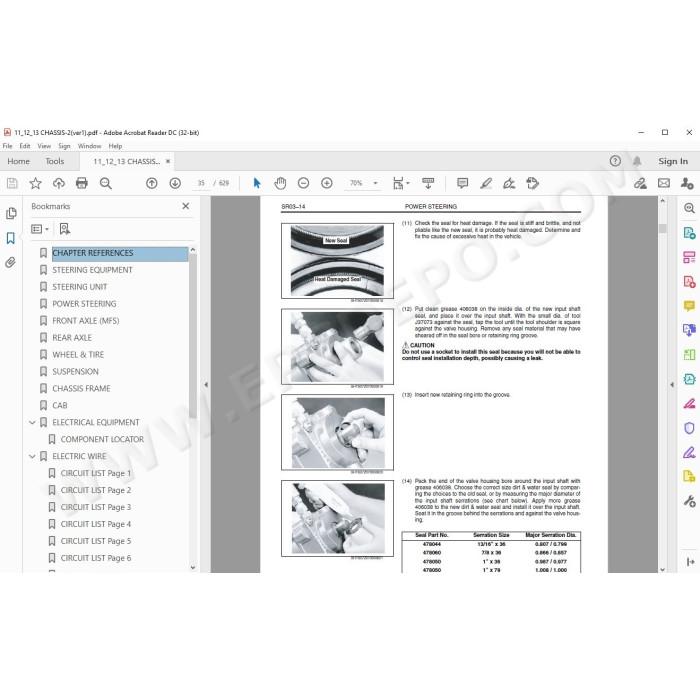This screenshot has height=700, width=700.
Task: Open the find text magnifier icon
Action: [x=106, y=183]
